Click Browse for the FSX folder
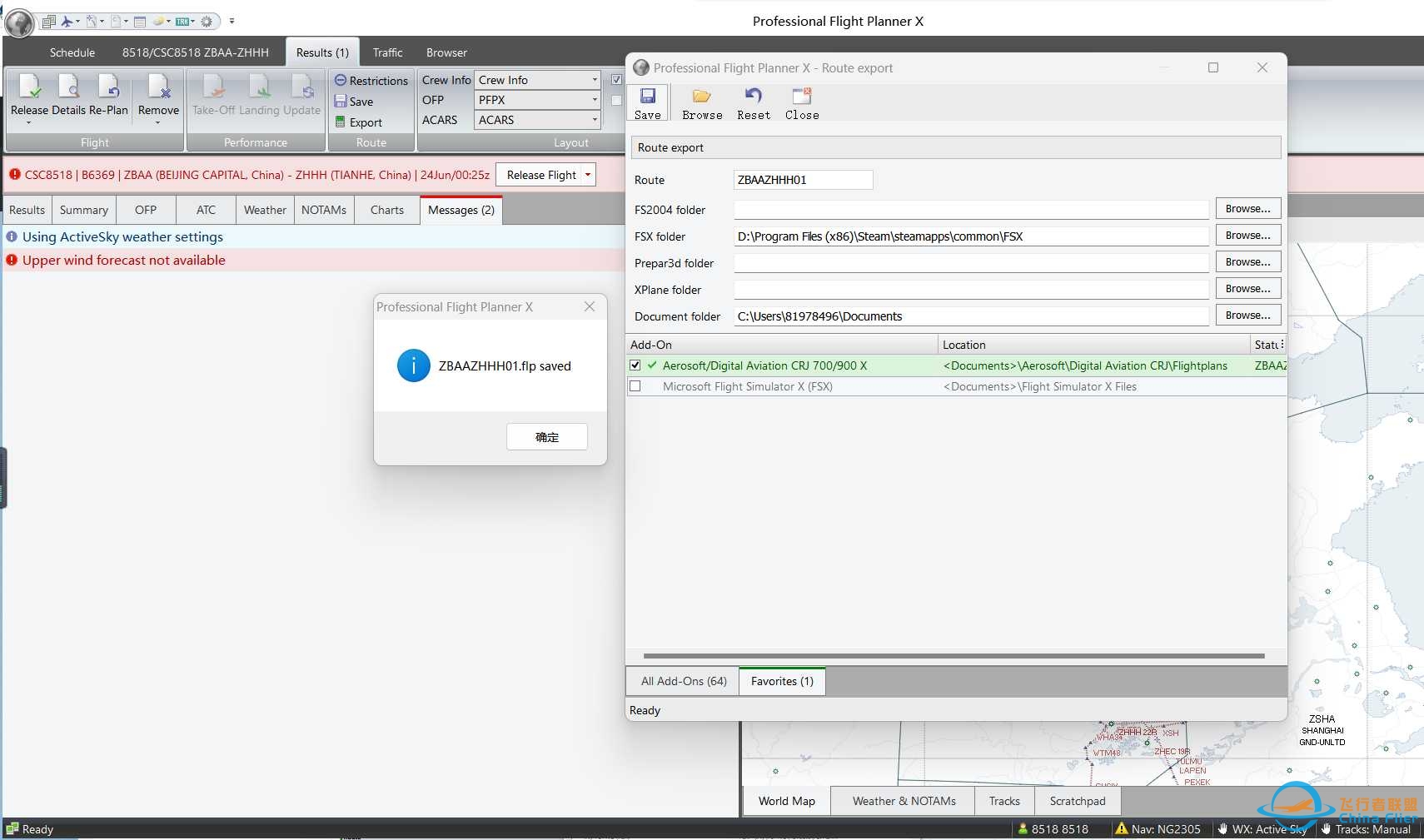Screen dimensions: 1424x840 click(1247, 236)
